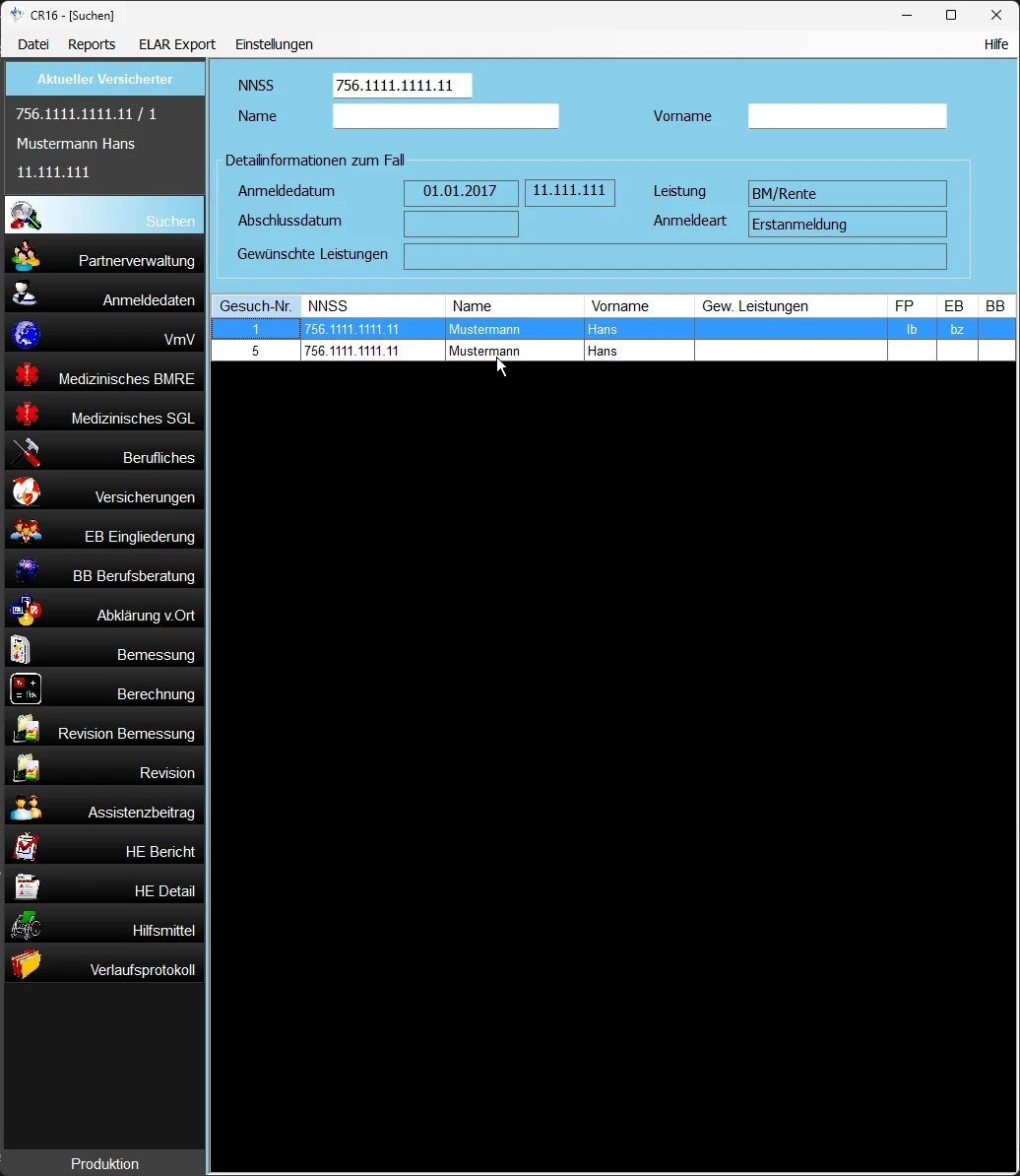
Task: Open the Hilfe menu
Action: pyautogui.click(x=996, y=44)
